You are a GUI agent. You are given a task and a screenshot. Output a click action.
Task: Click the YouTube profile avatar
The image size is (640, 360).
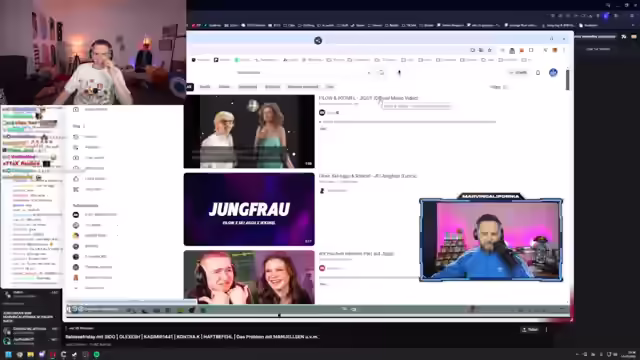point(553,73)
